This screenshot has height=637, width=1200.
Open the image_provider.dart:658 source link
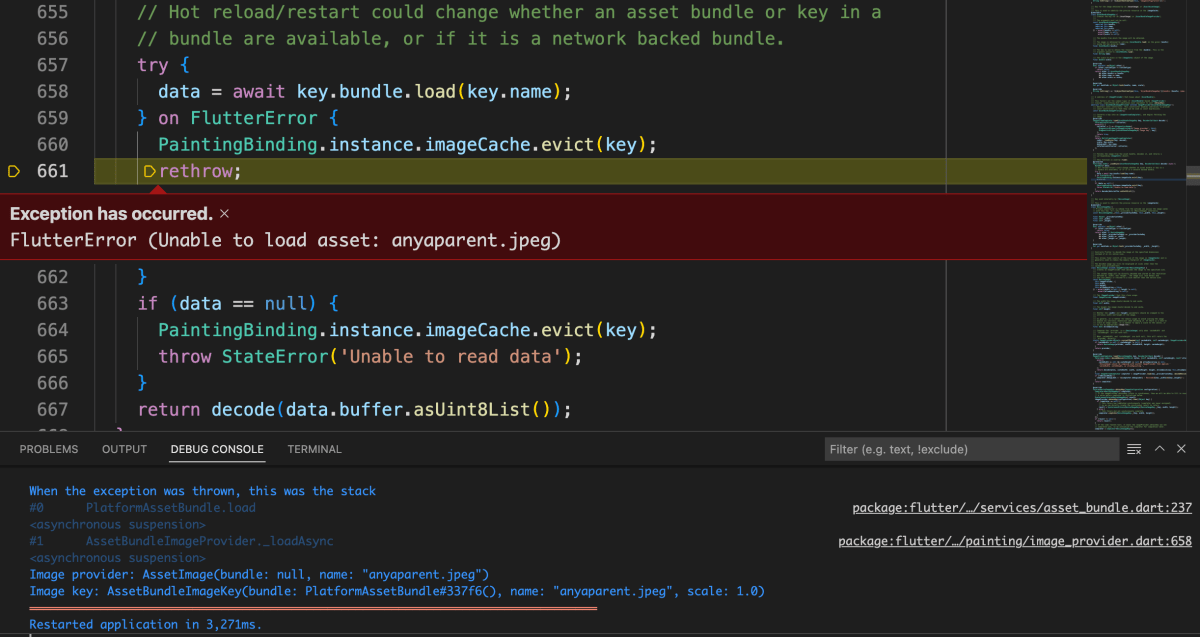1015,541
